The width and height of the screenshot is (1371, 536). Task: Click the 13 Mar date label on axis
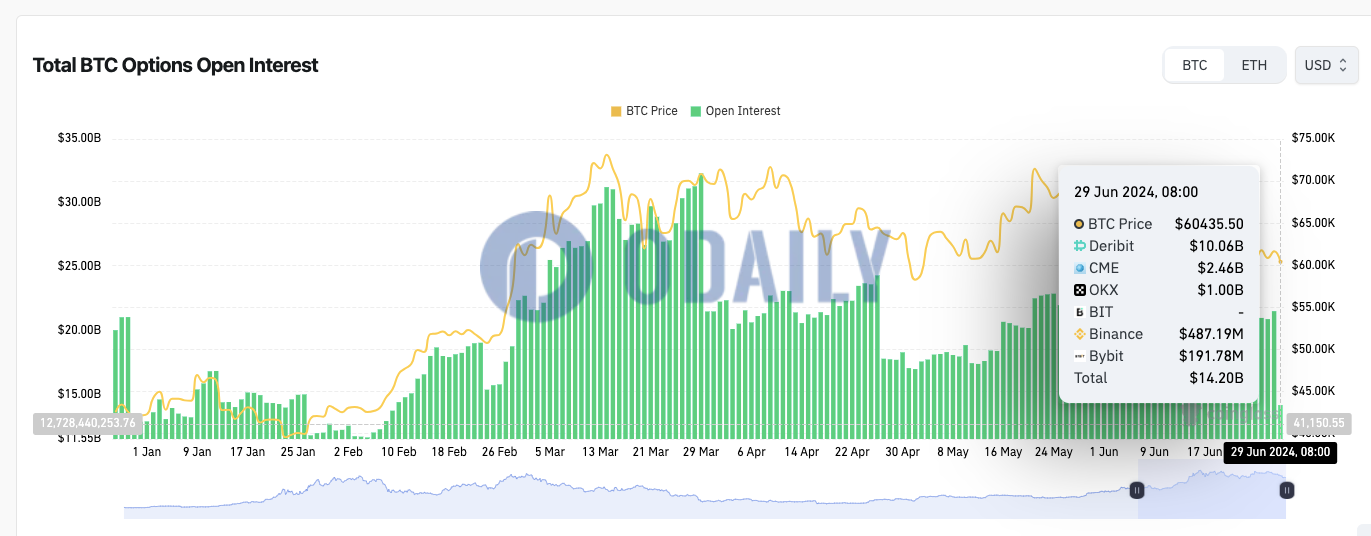click(x=600, y=452)
